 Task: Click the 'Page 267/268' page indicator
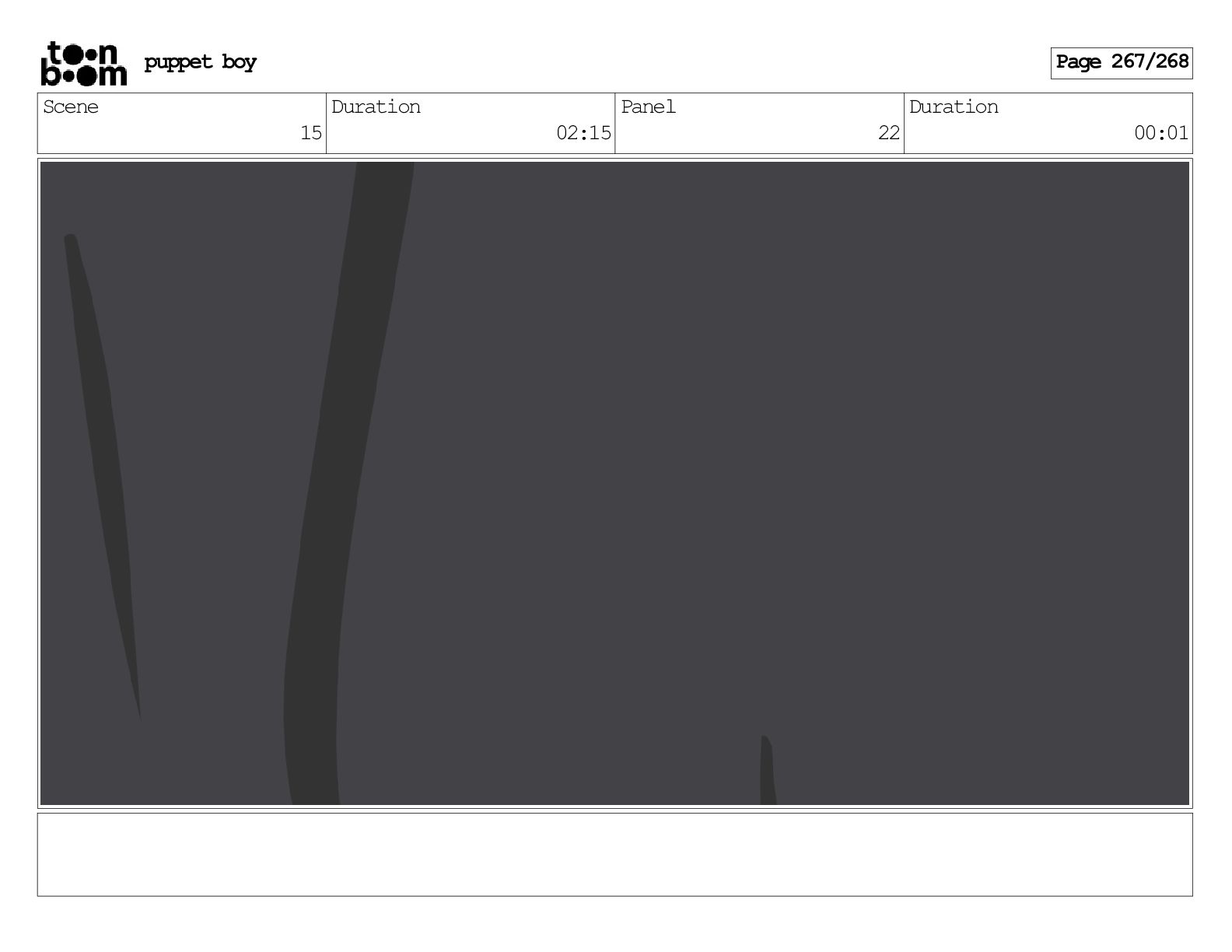1122,62
